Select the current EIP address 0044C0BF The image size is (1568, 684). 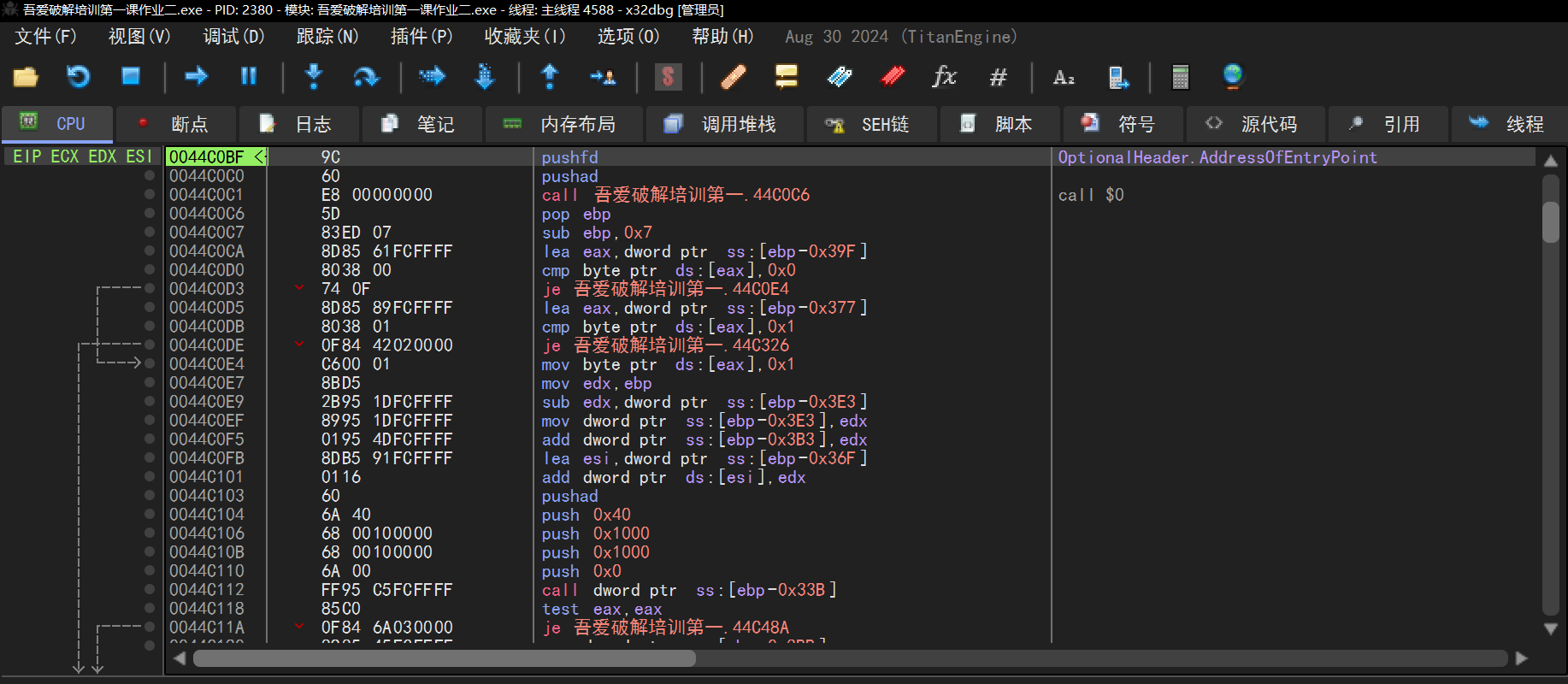tap(207, 157)
